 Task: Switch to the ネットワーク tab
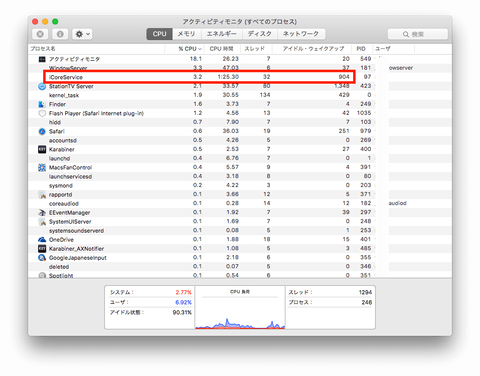(301, 34)
